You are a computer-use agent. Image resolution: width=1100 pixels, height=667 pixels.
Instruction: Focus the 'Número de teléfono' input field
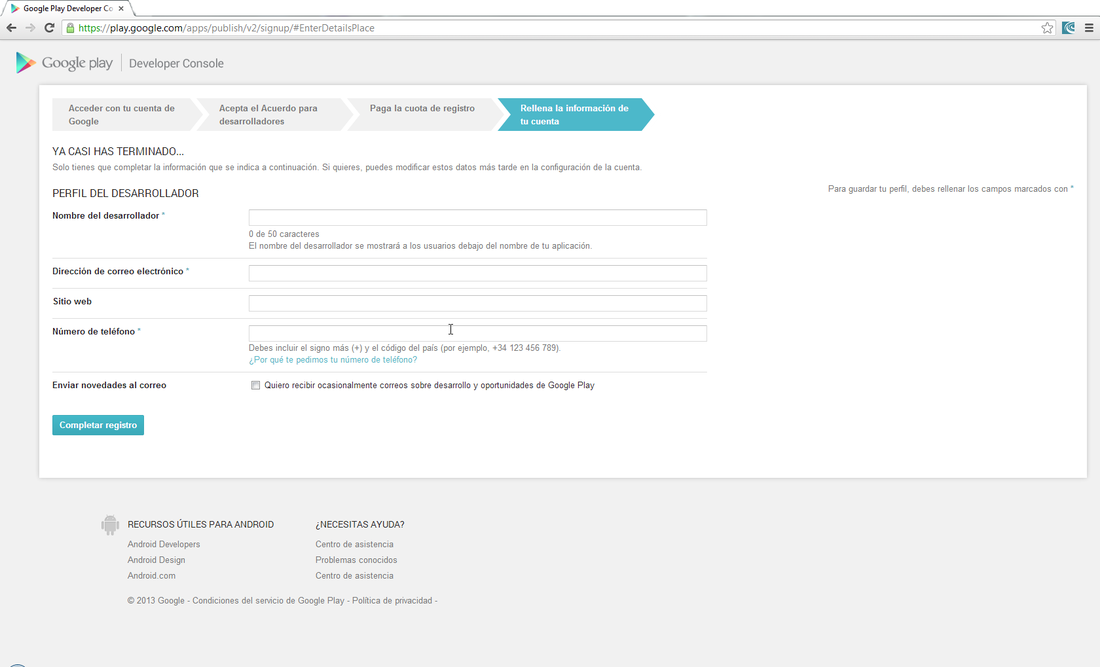click(x=477, y=333)
